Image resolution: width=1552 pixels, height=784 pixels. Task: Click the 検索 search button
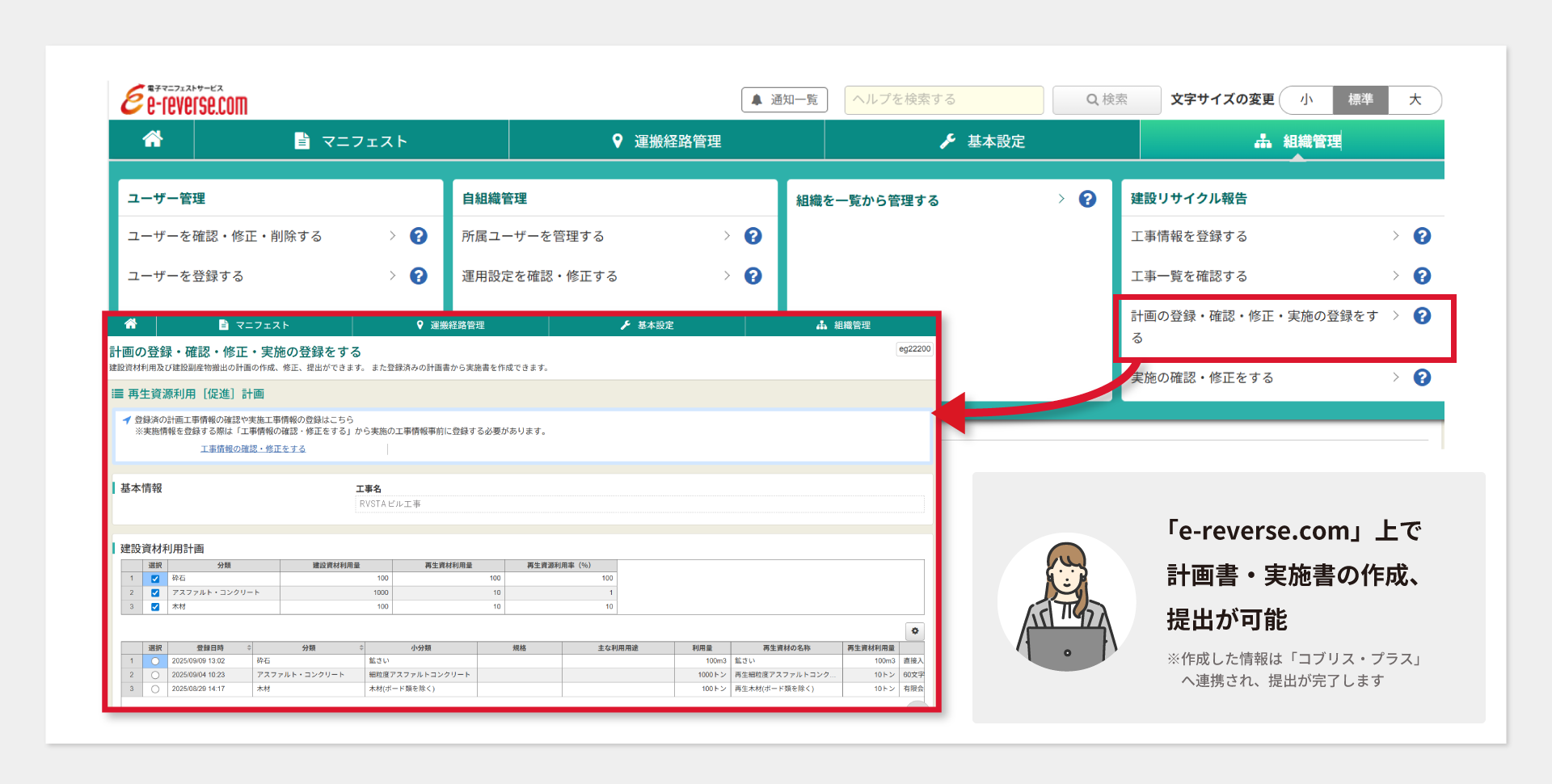pos(1107,99)
